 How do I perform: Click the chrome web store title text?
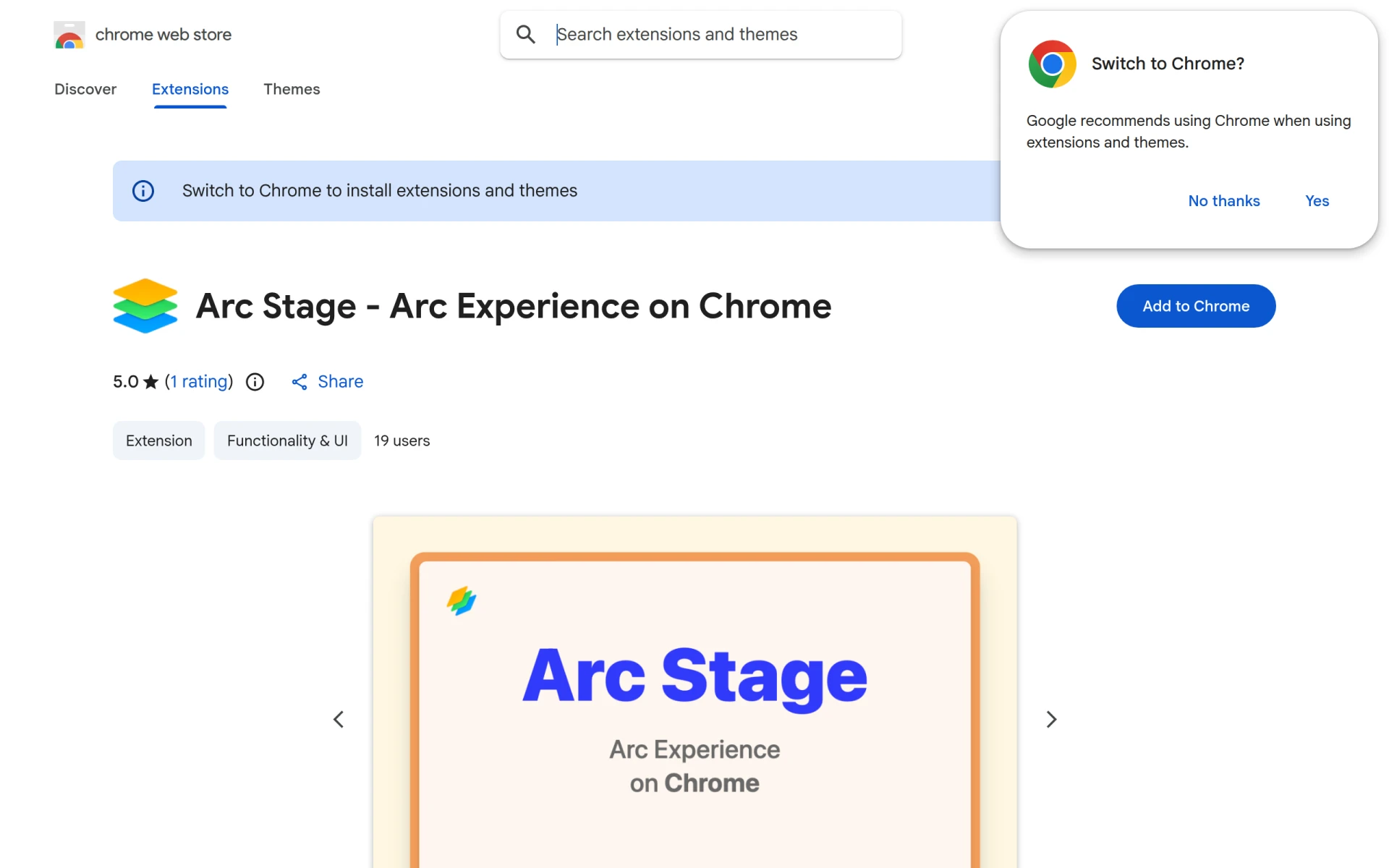point(163,35)
